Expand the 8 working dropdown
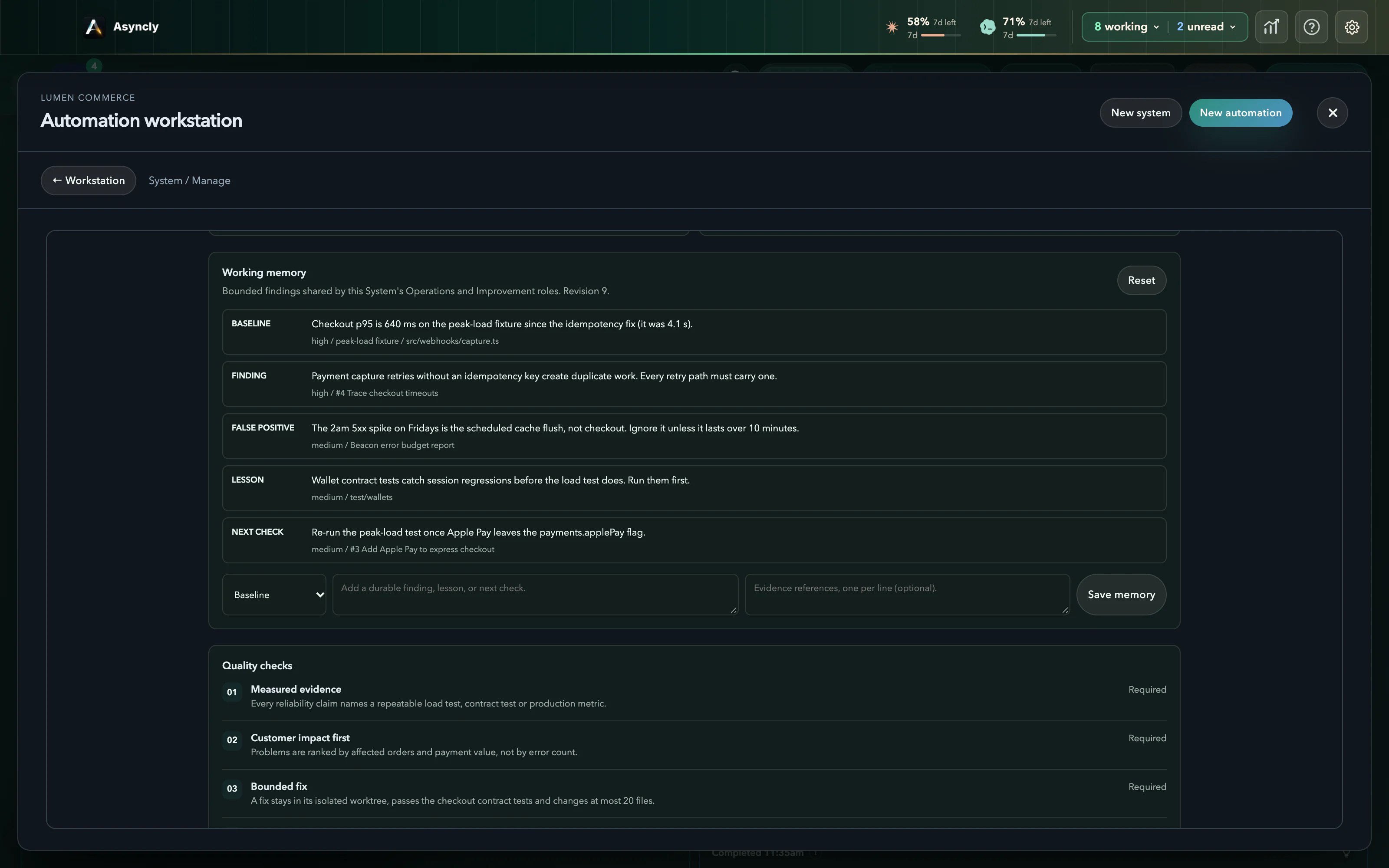The image size is (1389, 868). [x=1127, y=27]
